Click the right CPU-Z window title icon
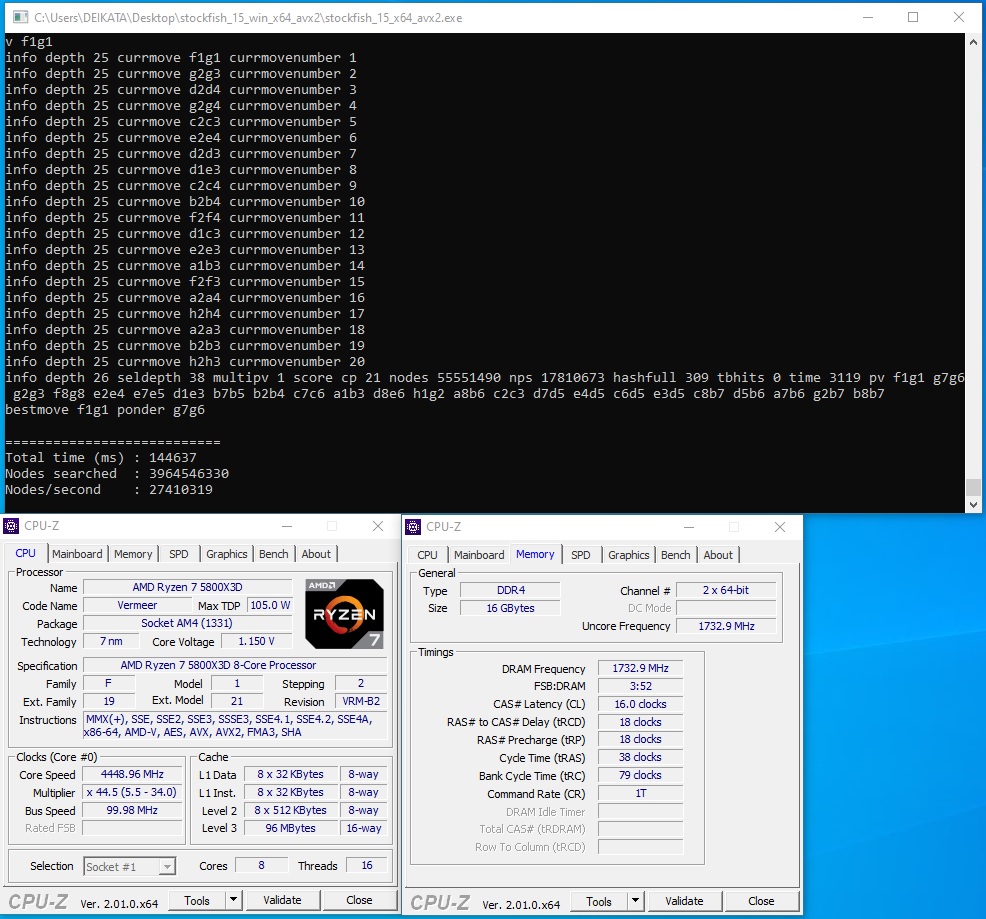 click(x=413, y=527)
